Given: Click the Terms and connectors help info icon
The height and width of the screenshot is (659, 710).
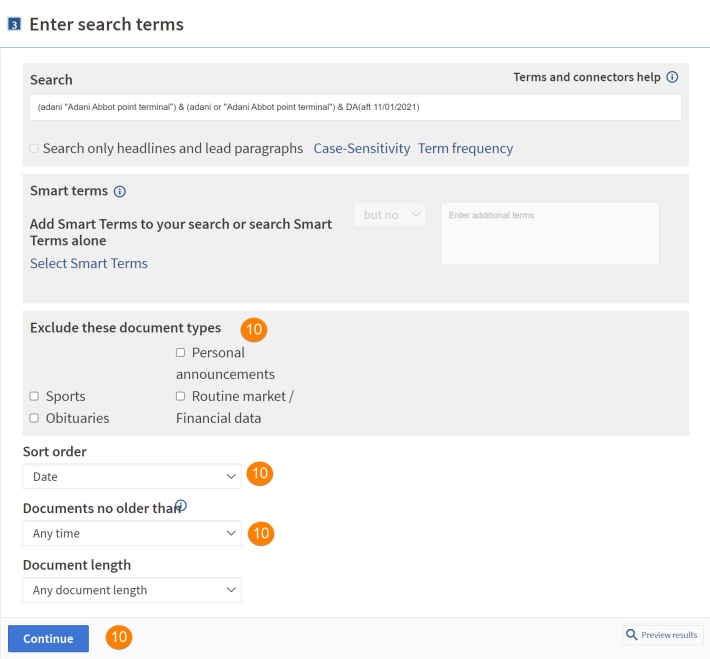Looking at the screenshot, I should click(672, 77).
